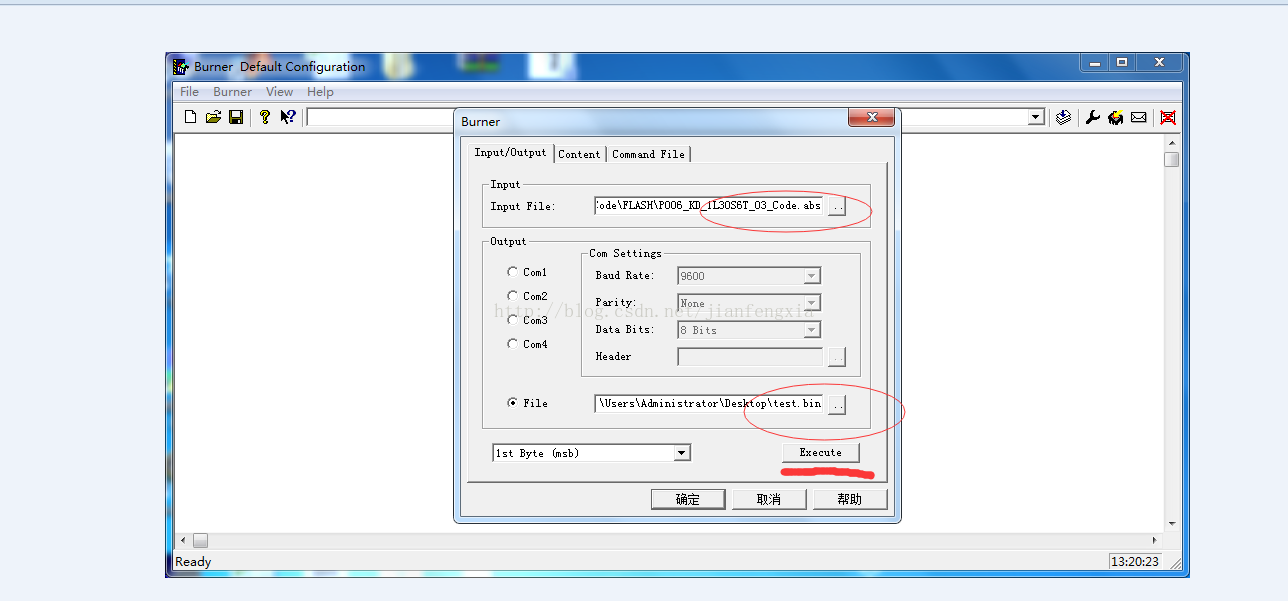Click the wrench settings toolbar icon
The height and width of the screenshot is (601, 1288).
click(x=1092, y=117)
